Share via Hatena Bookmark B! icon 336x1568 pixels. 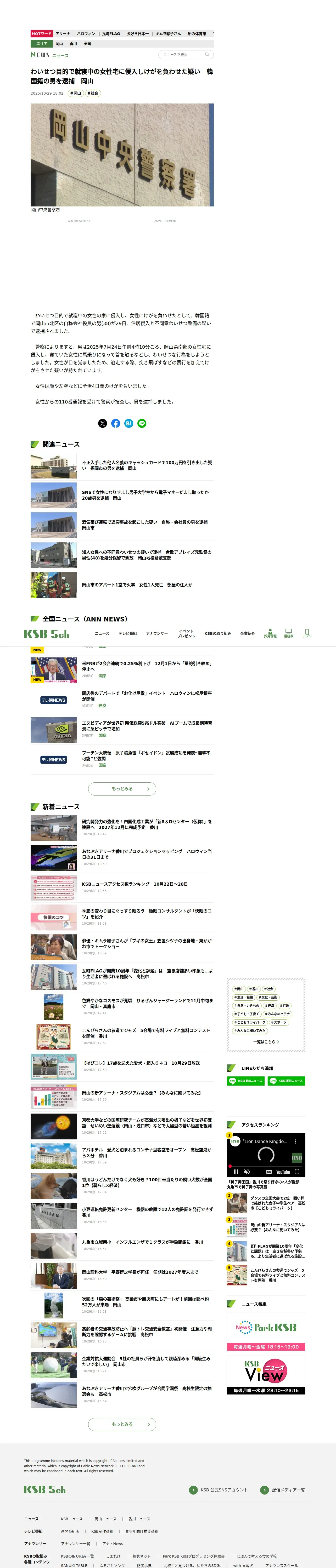pyautogui.click(x=129, y=423)
